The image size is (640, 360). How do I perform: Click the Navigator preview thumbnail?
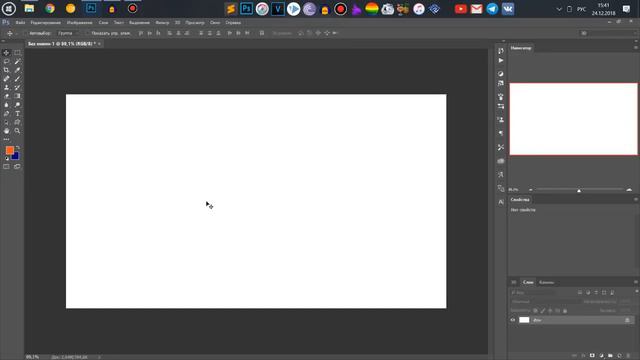(573, 119)
